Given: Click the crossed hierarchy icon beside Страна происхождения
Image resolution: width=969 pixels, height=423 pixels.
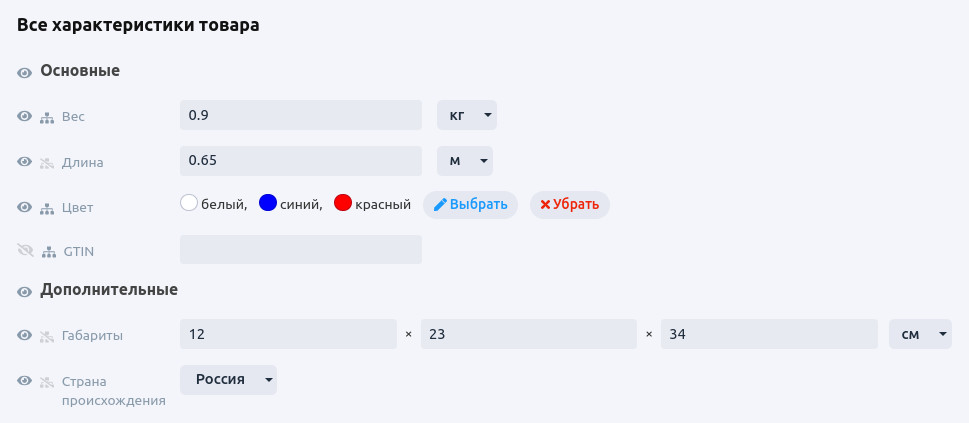Looking at the screenshot, I should pos(47,382).
